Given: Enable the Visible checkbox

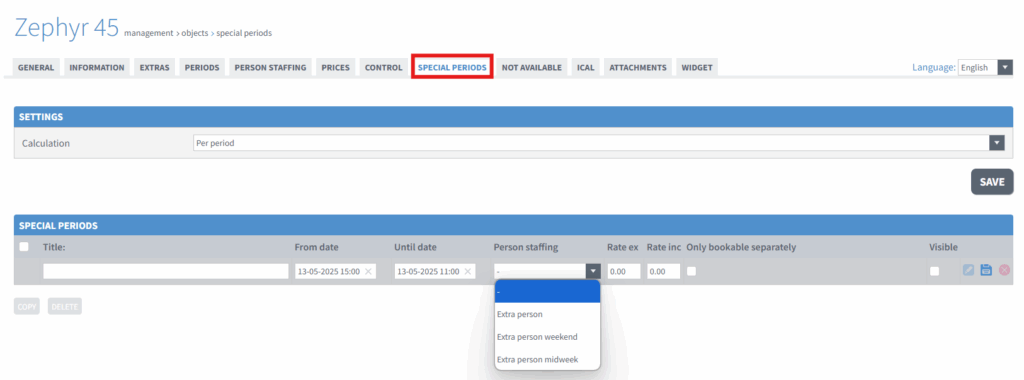Looking at the screenshot, I should click(935, 271).
